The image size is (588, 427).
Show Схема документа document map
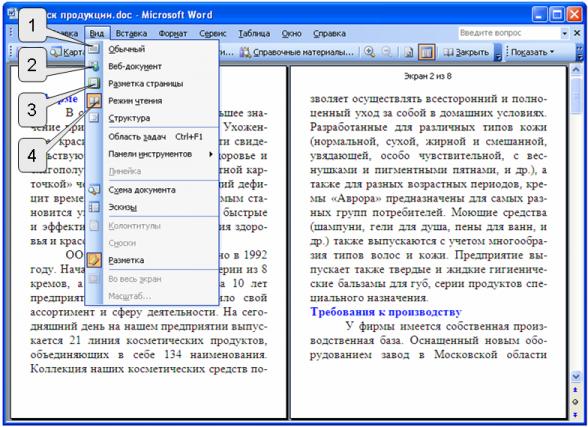pyautogui.click(x=152, y=190)
